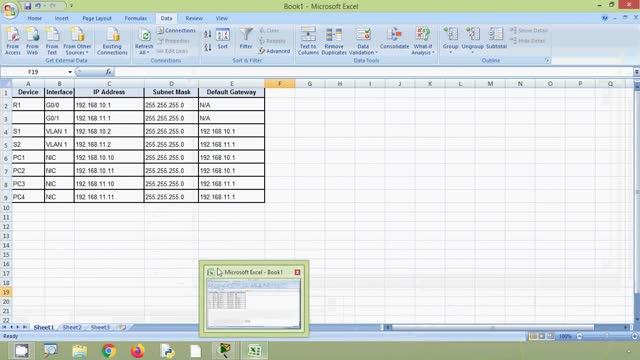The image size is (640, 360).
Task: Click the Zoom In plus button
Action: point(635,336)
